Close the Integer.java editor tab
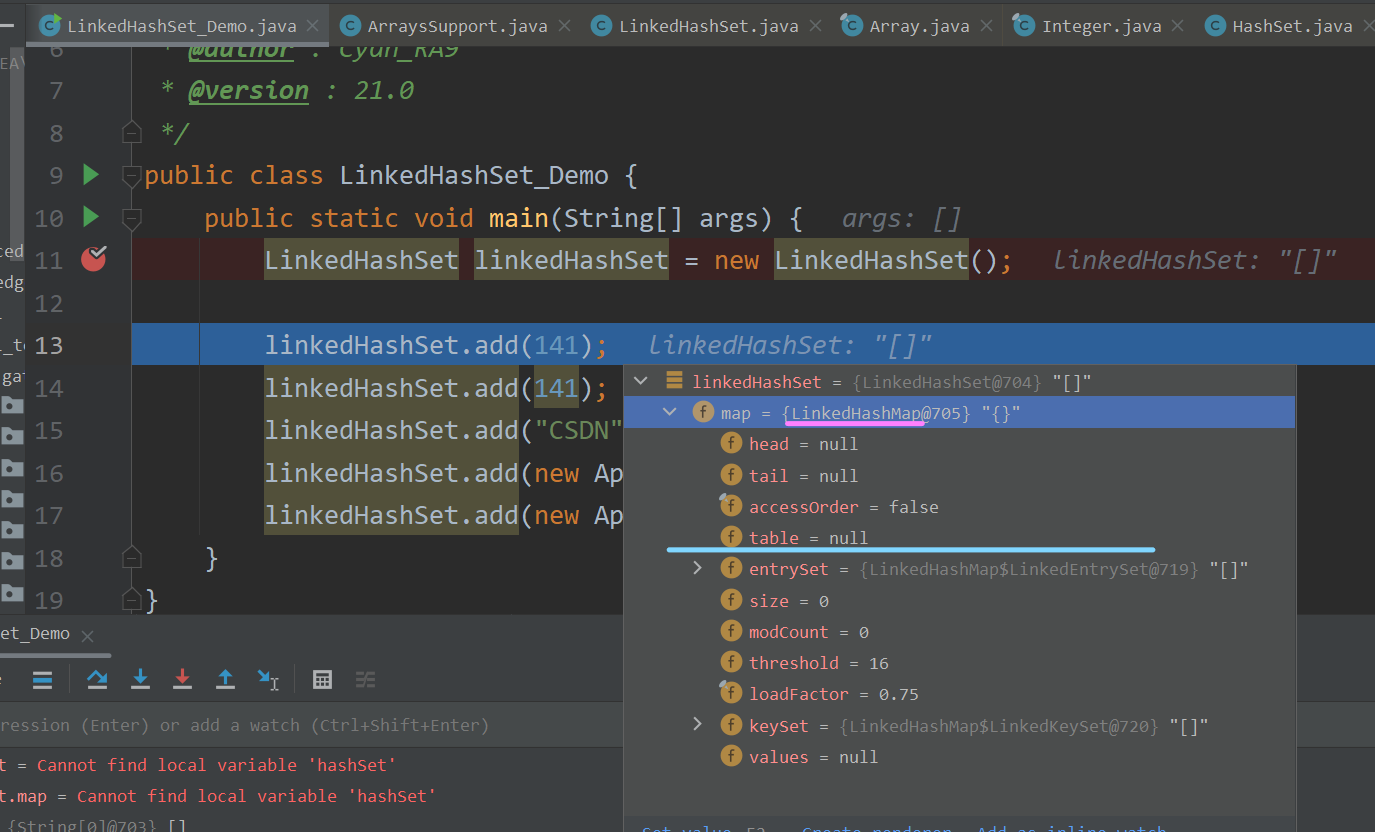The width and height of the screenshot is (1375, 832). (1179, 27)
